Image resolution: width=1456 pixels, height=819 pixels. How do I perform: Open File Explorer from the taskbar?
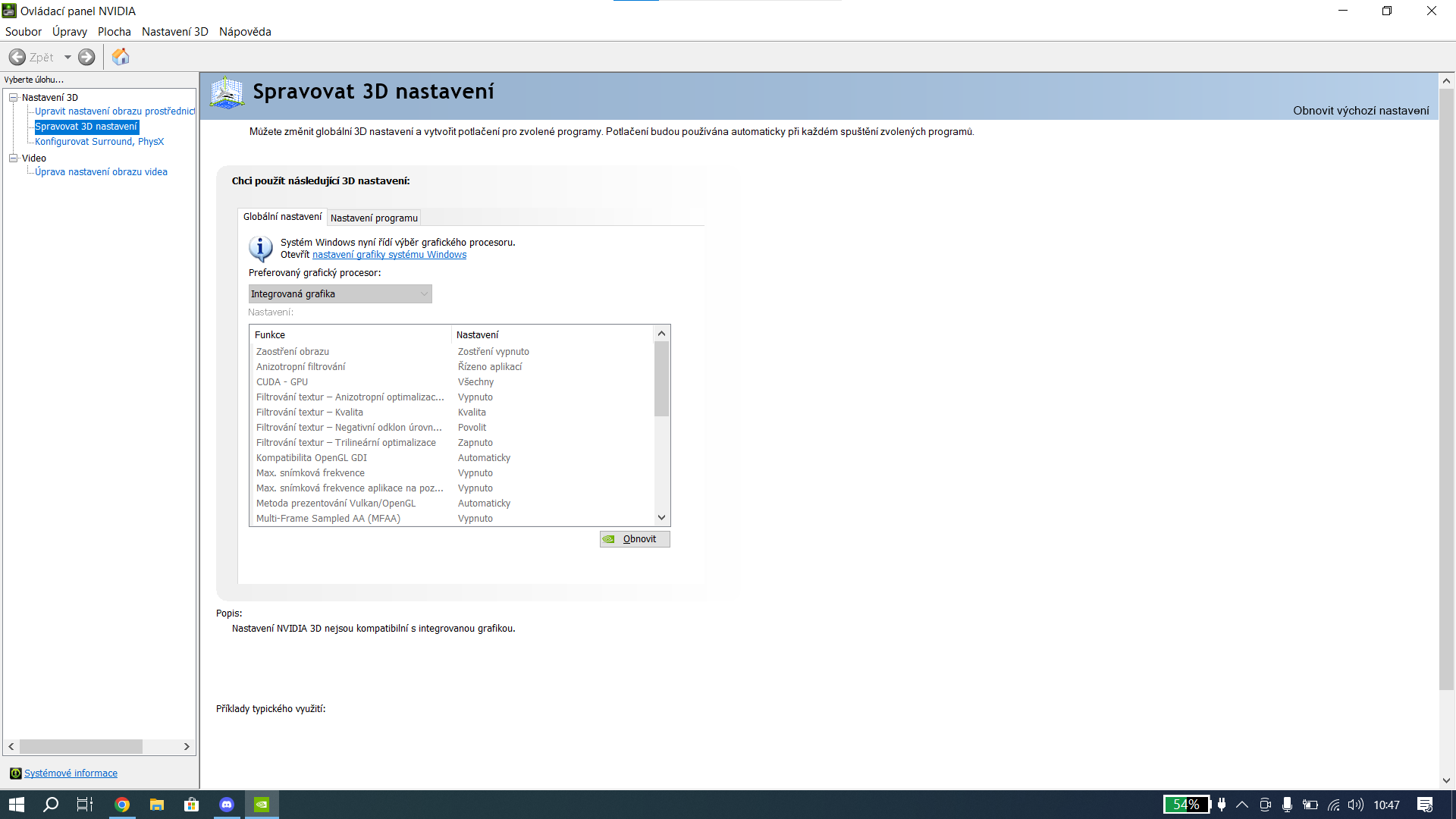coord(157,805)
